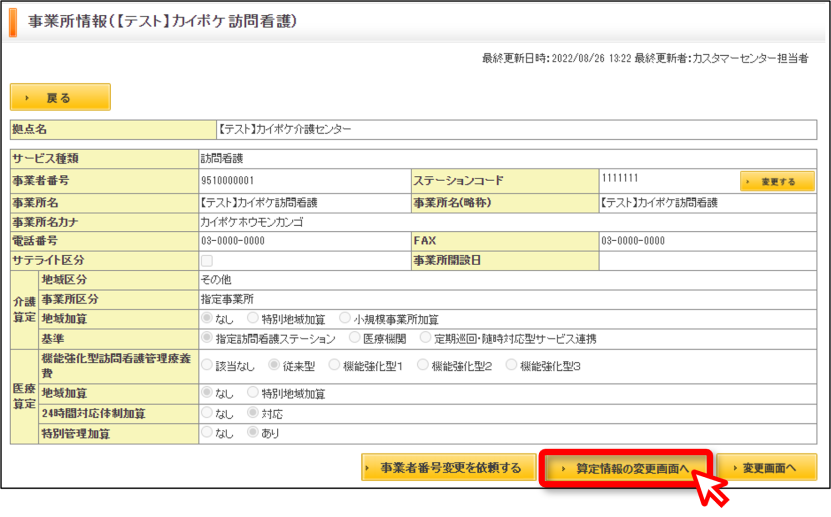The width and height of the screenshot is (831, 517).
Task: Select 機能強化型2 radio option
Action: (423, 365)
